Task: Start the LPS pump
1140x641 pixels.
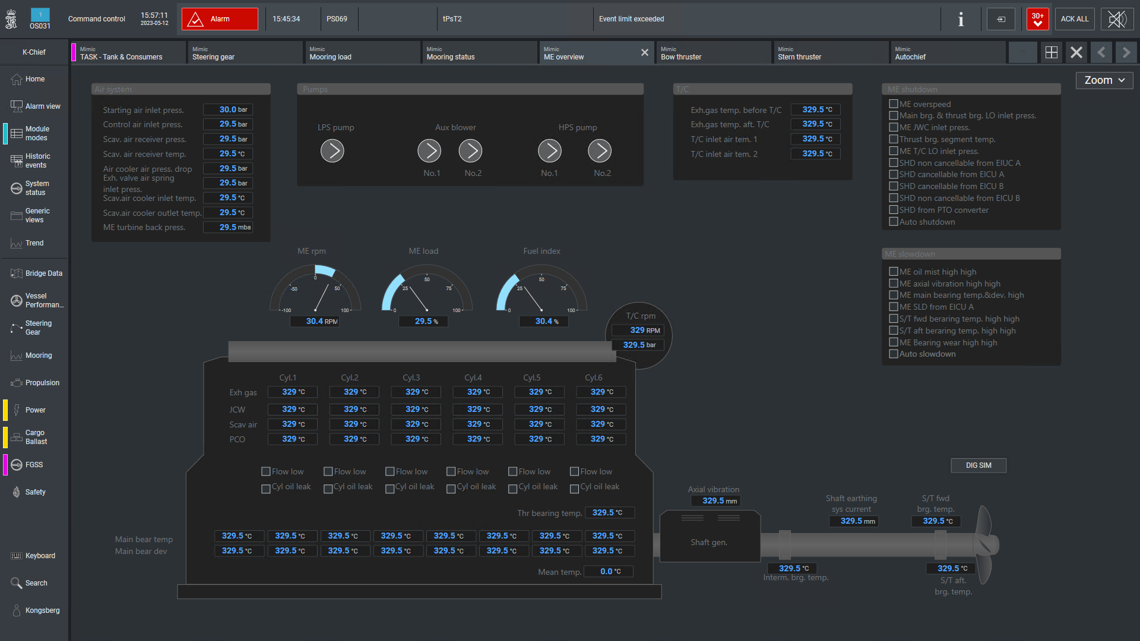Action: click(x=332, y=151)
